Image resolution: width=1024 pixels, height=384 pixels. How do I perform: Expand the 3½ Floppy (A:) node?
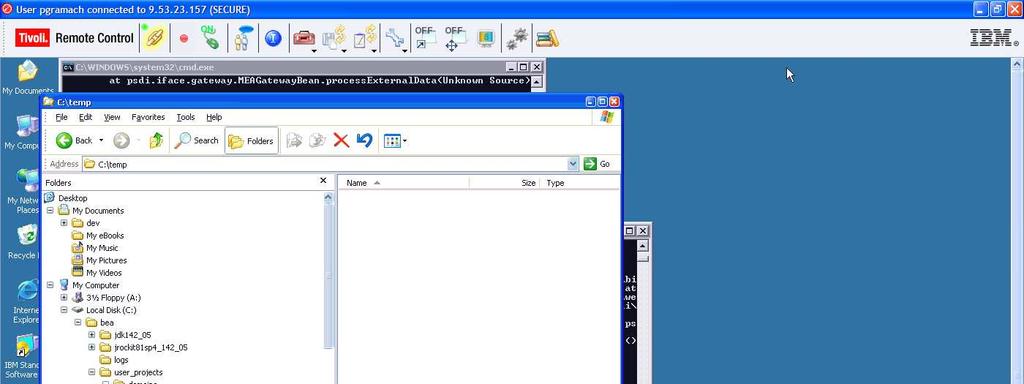point(64,297)
